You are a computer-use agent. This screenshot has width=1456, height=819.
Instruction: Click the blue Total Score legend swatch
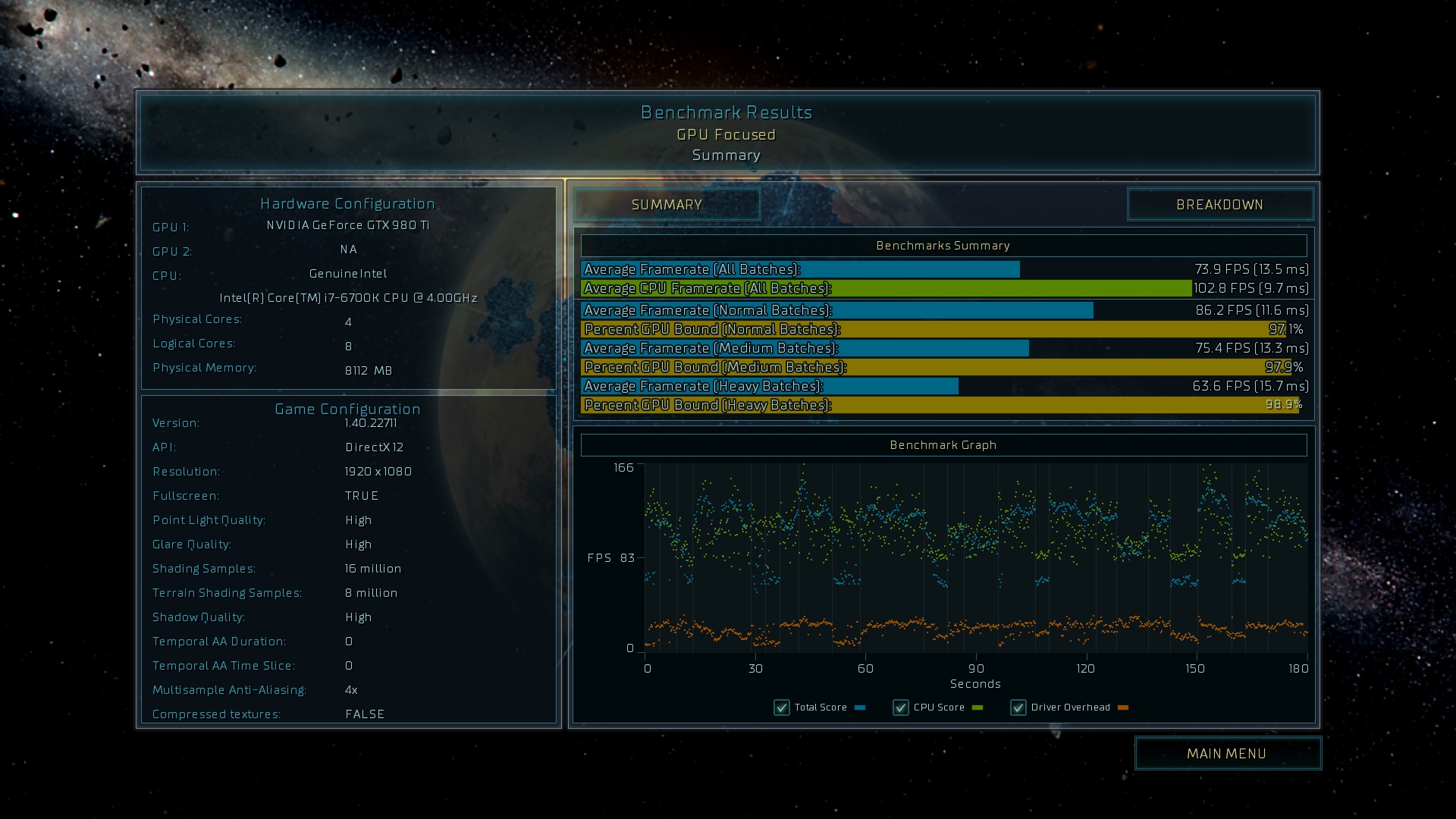point(860,708)
